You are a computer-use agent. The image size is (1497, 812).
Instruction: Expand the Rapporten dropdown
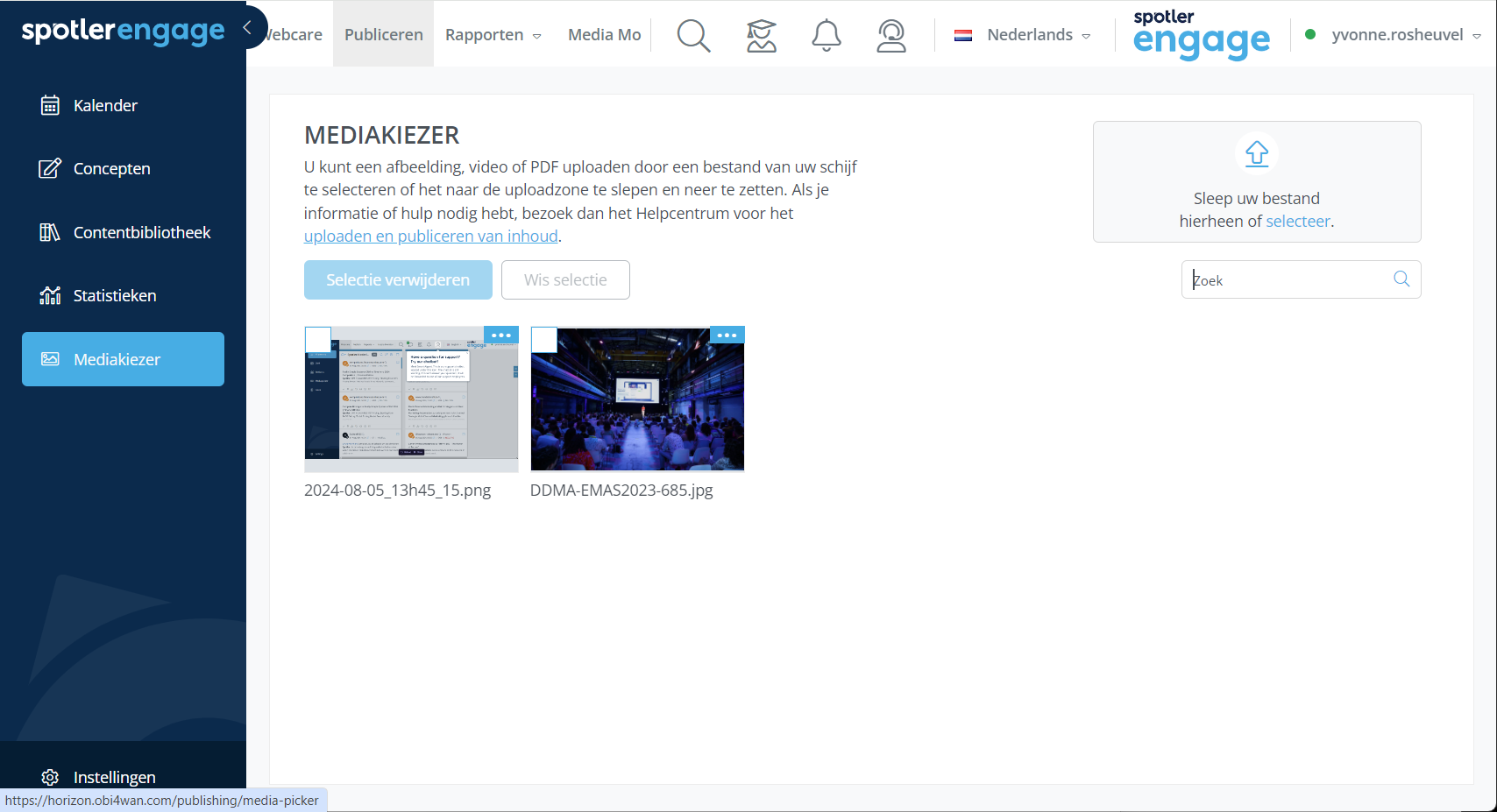(493, 35)
